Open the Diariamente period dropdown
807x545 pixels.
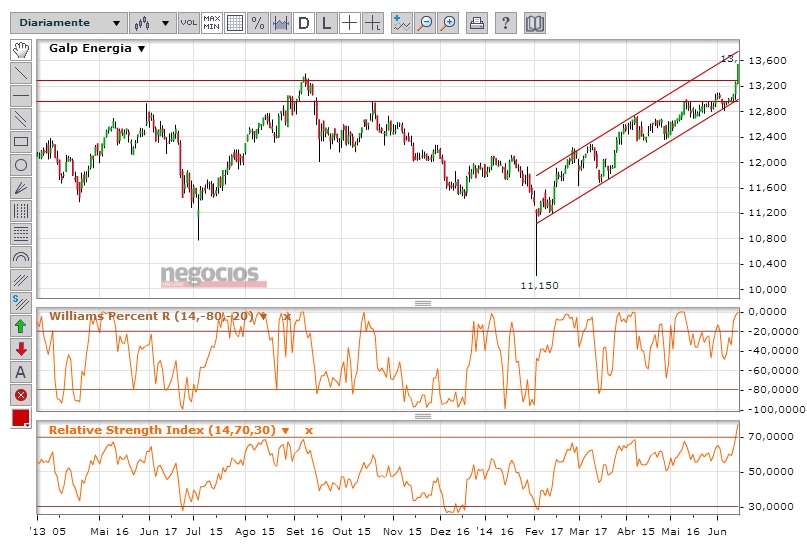pos(69,23)
